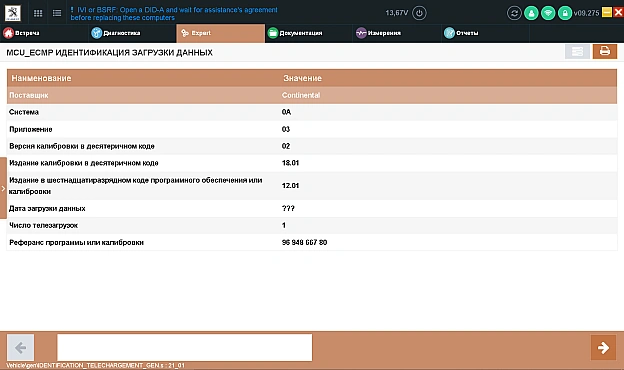The image size is (624, 370).
Task: Open the Встреча tab
Action: pos(44,33)
